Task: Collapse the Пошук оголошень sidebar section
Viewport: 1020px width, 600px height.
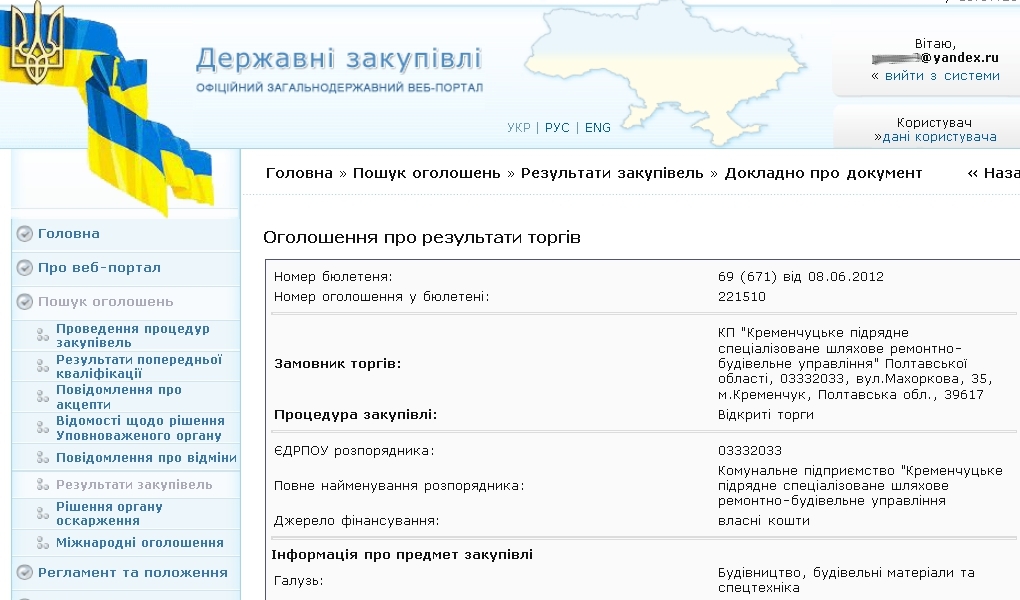Action: tap(105, 302)
